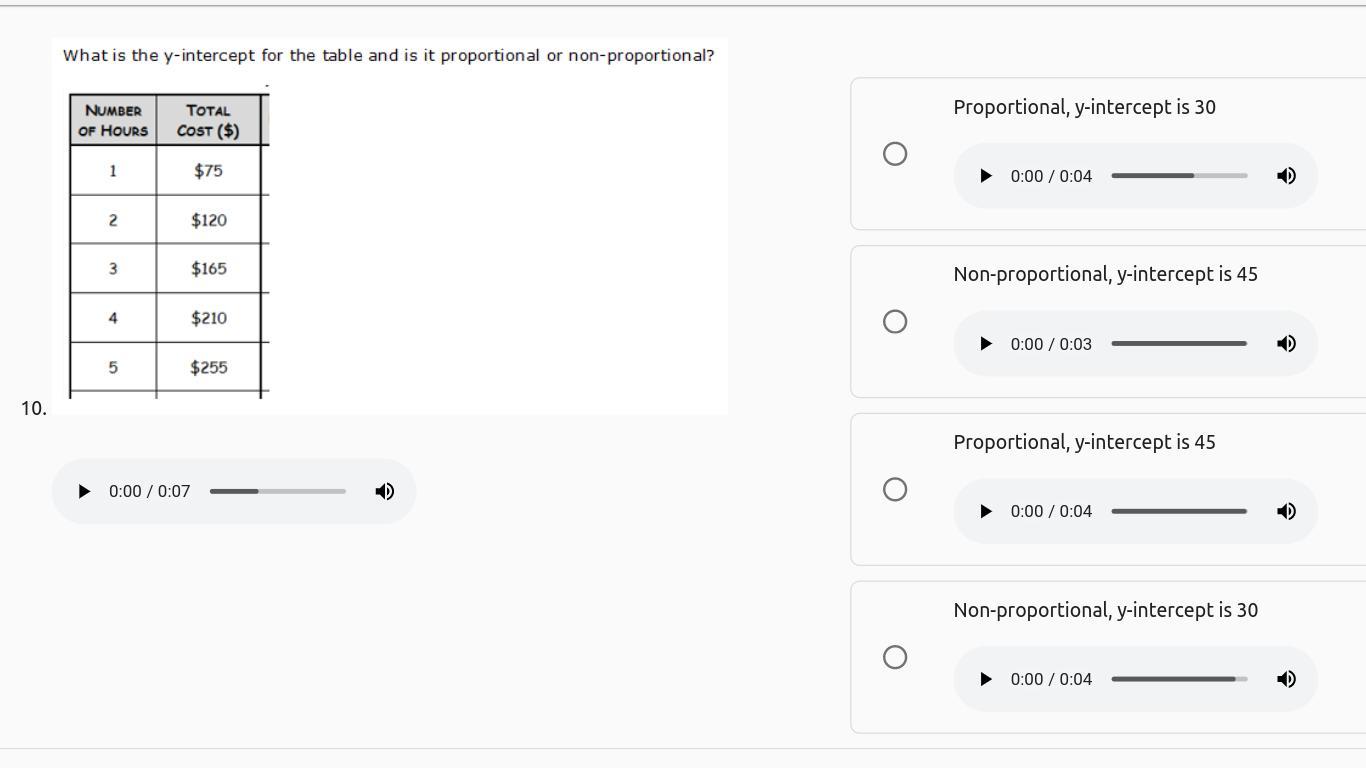The height and width of the screenshot is (768, 1366).
Task: Mute audio for "Non-proportional, y-intercept is 45"
Action: 1287,344
